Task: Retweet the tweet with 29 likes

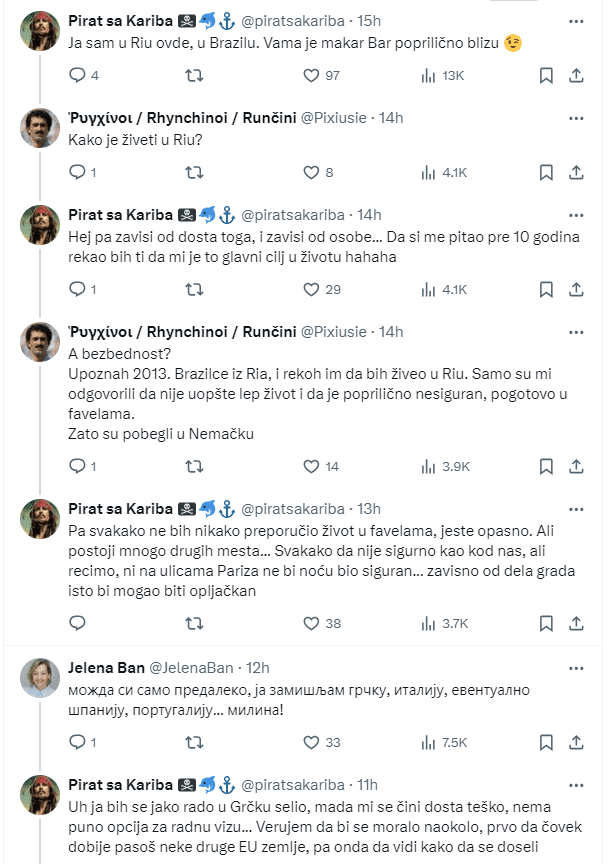Action: pyautogui.click(x=194, y=289)
